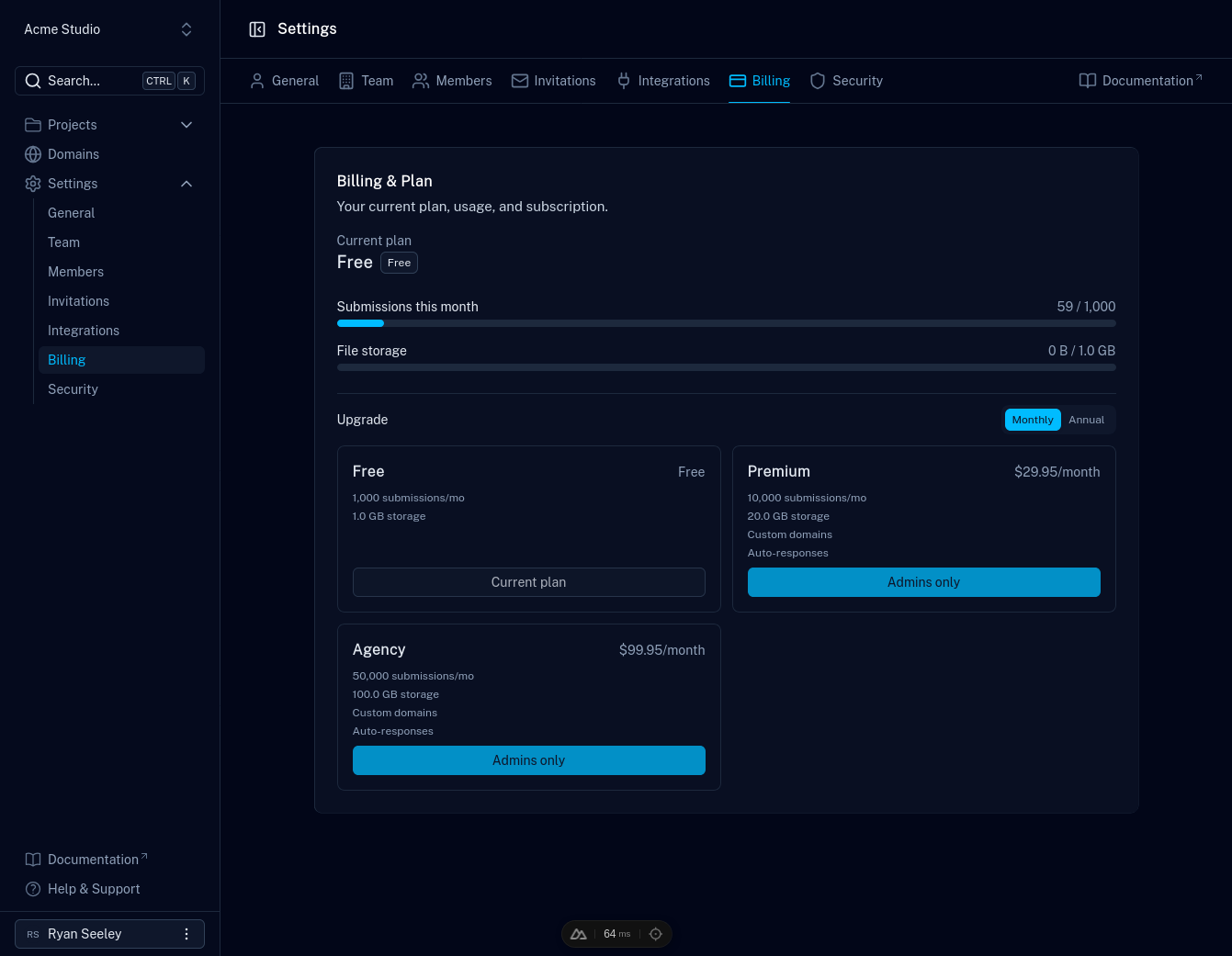Click Admins only on Premium plan

pos(923,582)
